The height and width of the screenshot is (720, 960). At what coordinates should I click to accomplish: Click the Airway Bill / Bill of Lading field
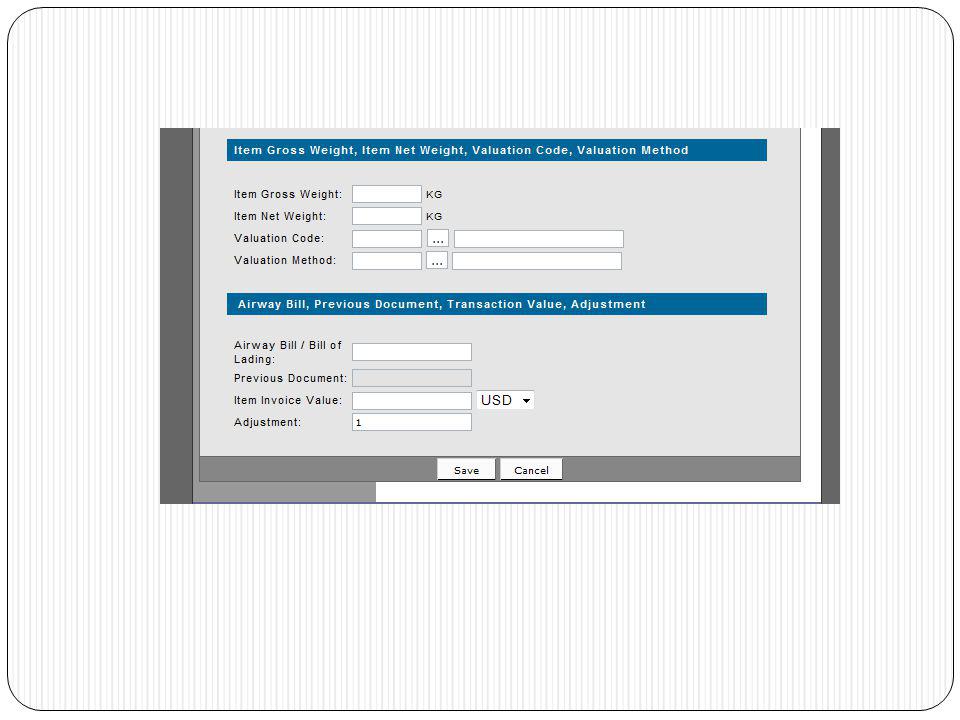(x=411, y=352)
